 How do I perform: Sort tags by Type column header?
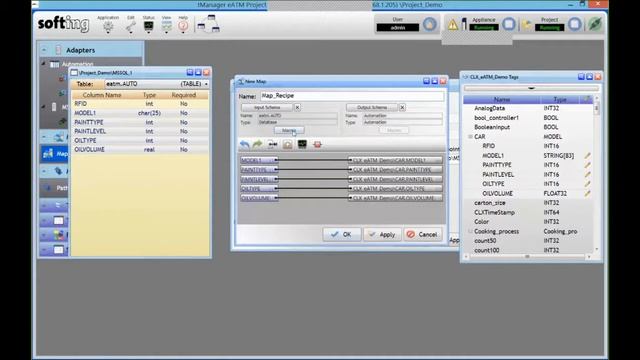(560, 99)
